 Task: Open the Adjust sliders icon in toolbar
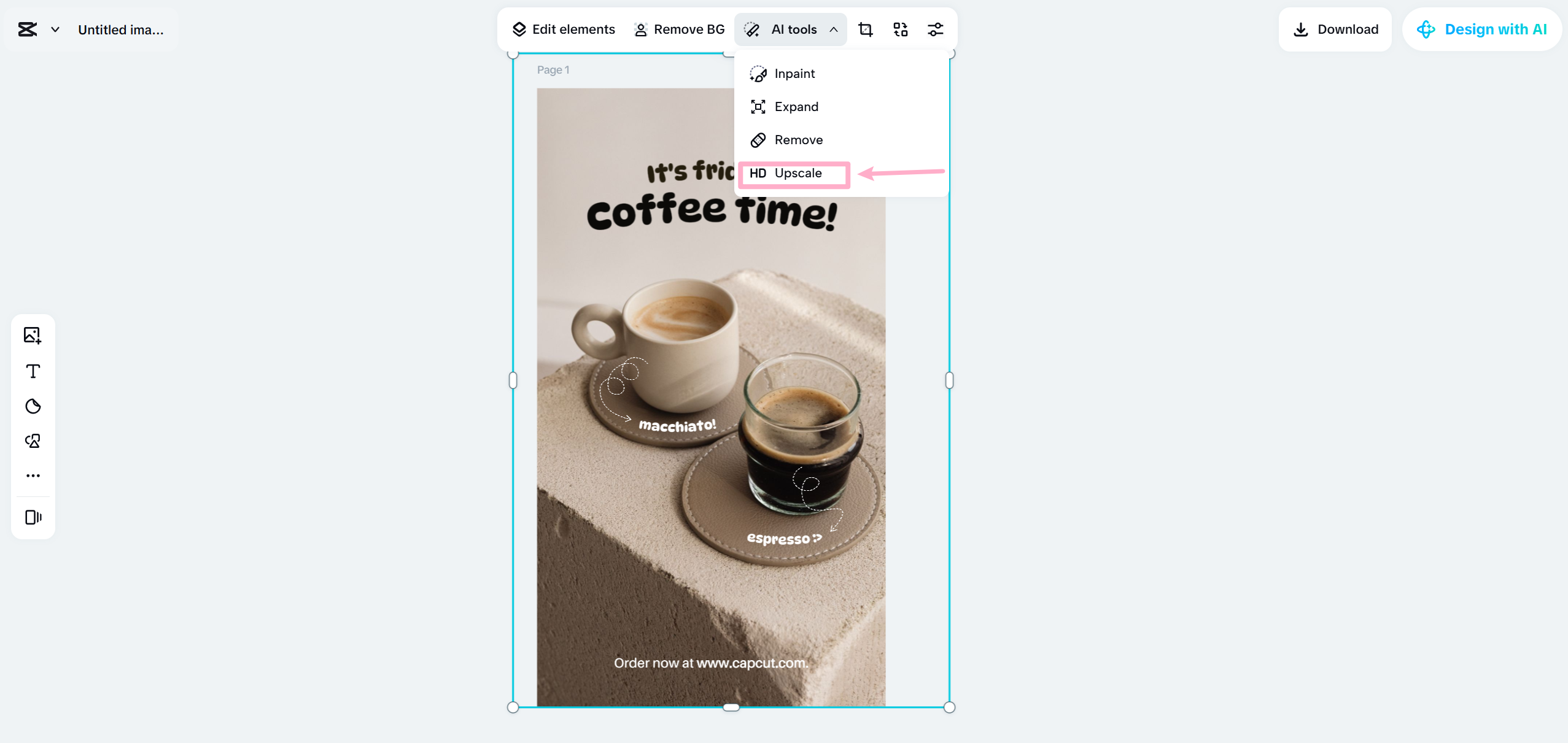(x=936, y=29)
